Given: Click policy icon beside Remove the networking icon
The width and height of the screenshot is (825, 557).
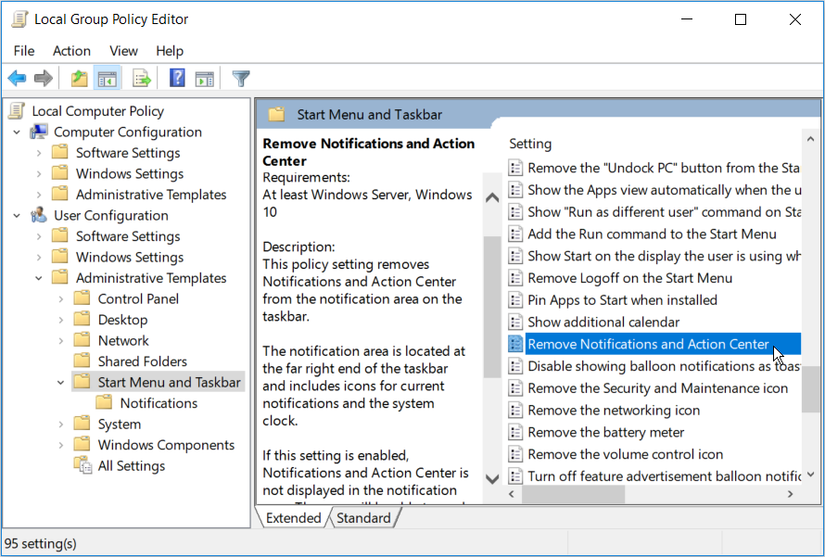Looking at the screenshot, I should point(516,410).
